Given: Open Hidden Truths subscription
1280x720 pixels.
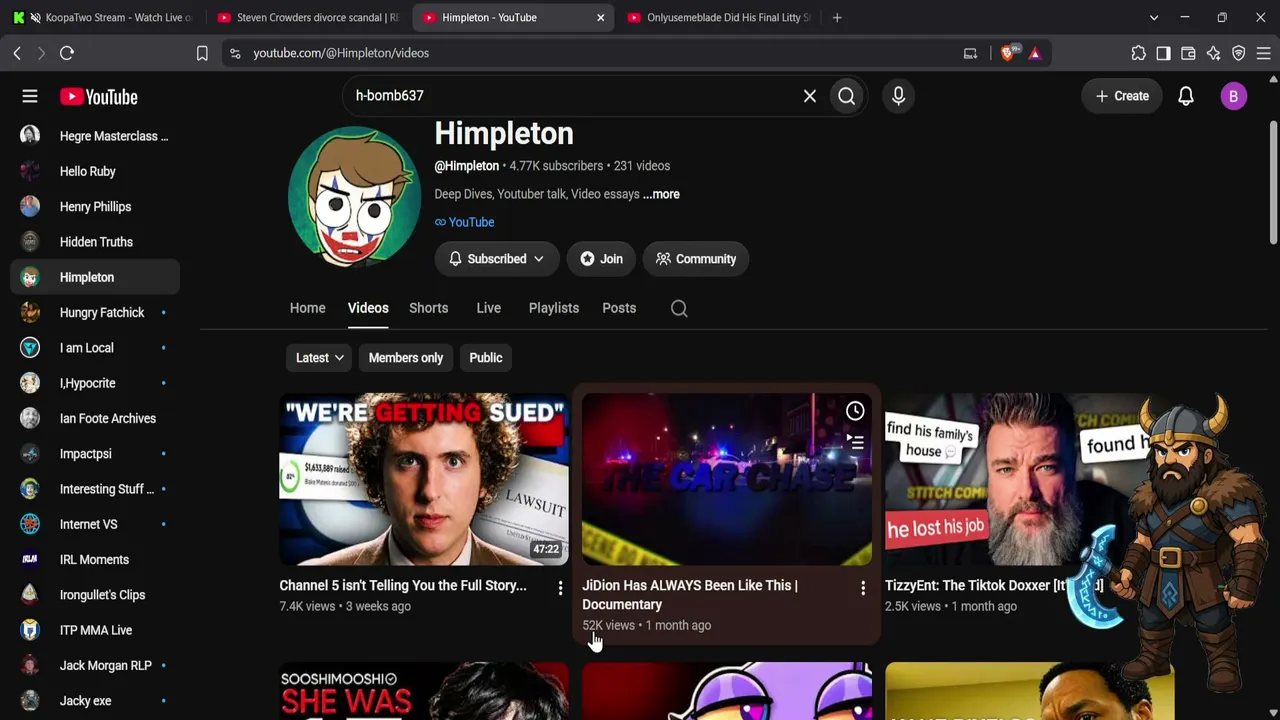Looking at the screenshot, I should (95, 242).
